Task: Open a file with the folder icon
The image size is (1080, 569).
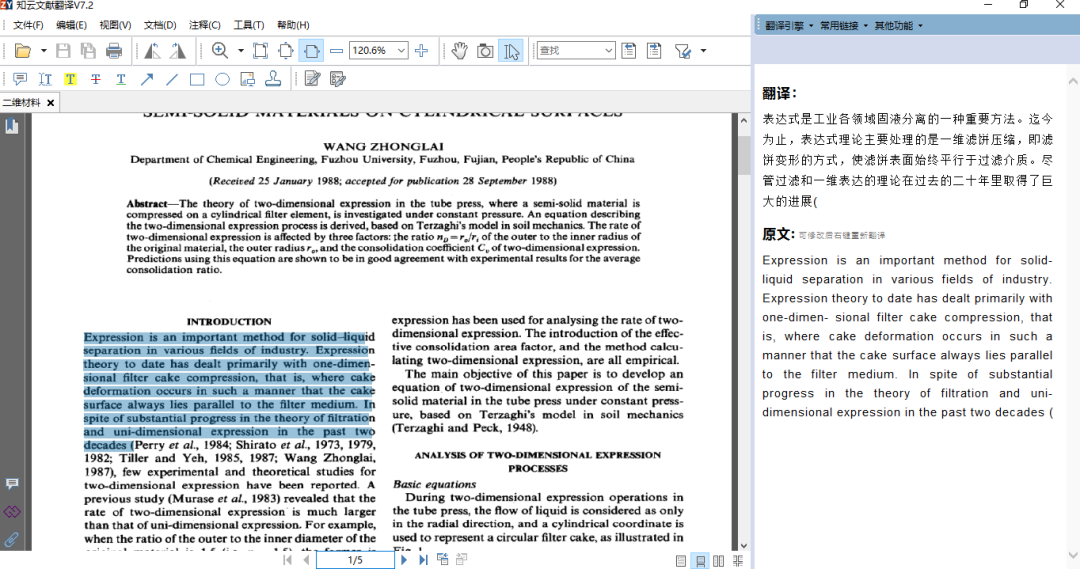Action: point(23,51)
